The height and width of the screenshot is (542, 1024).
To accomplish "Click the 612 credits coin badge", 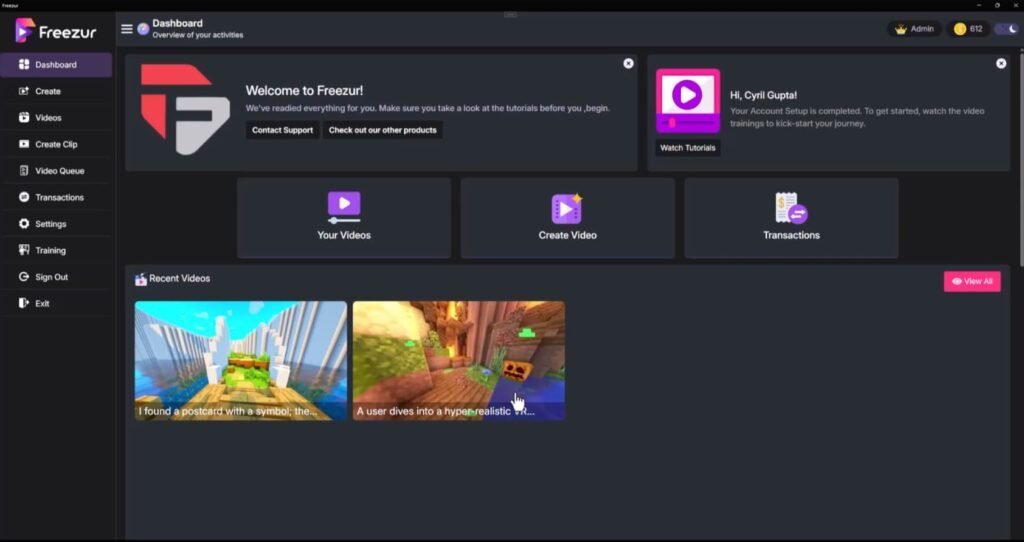I will tap(968, 29).
